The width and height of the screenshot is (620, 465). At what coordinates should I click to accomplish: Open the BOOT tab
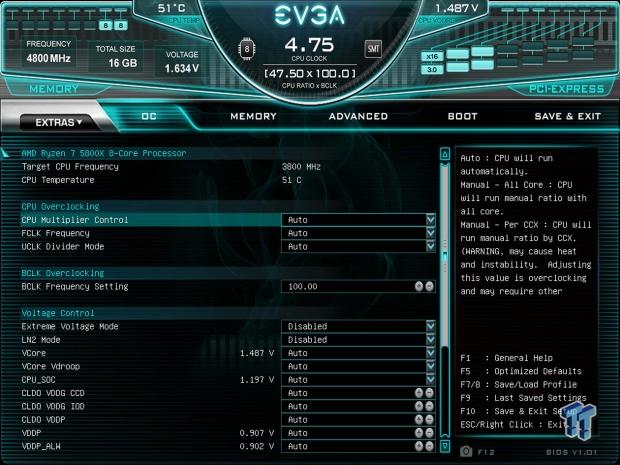(463, 116)
